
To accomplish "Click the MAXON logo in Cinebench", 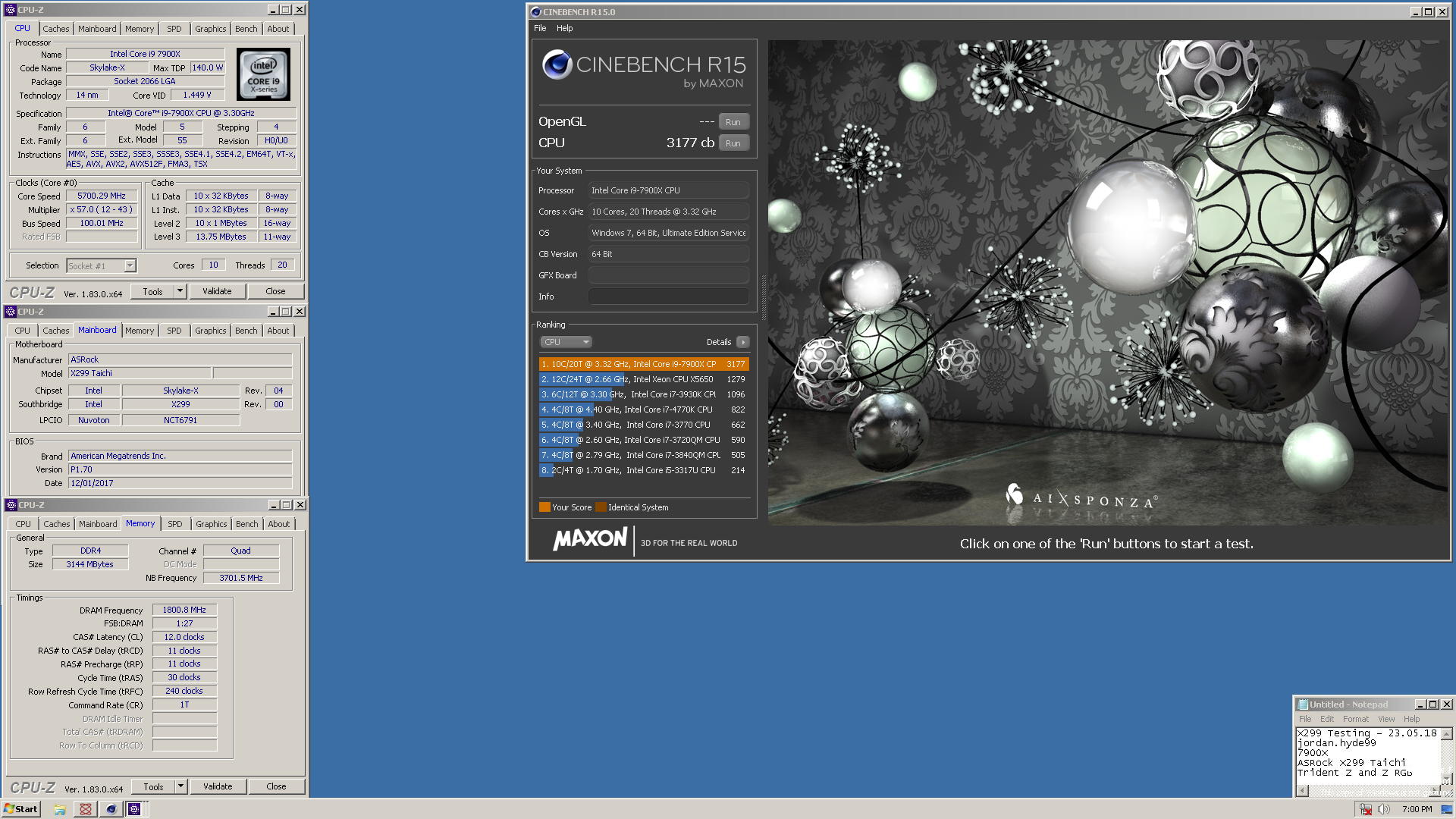I will [x=590, y=540].
